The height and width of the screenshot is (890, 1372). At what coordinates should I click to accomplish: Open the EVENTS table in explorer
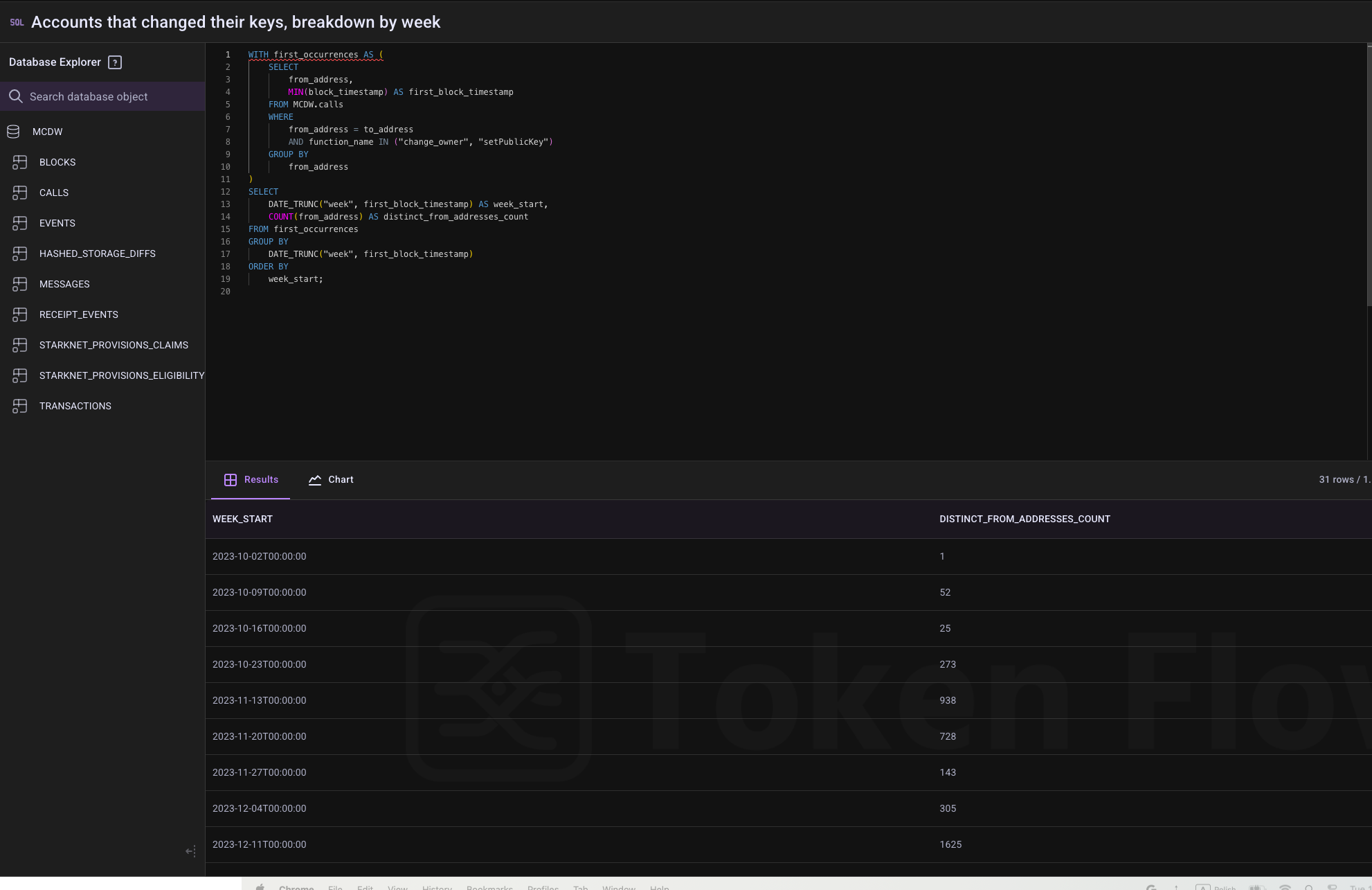point(57,222)
